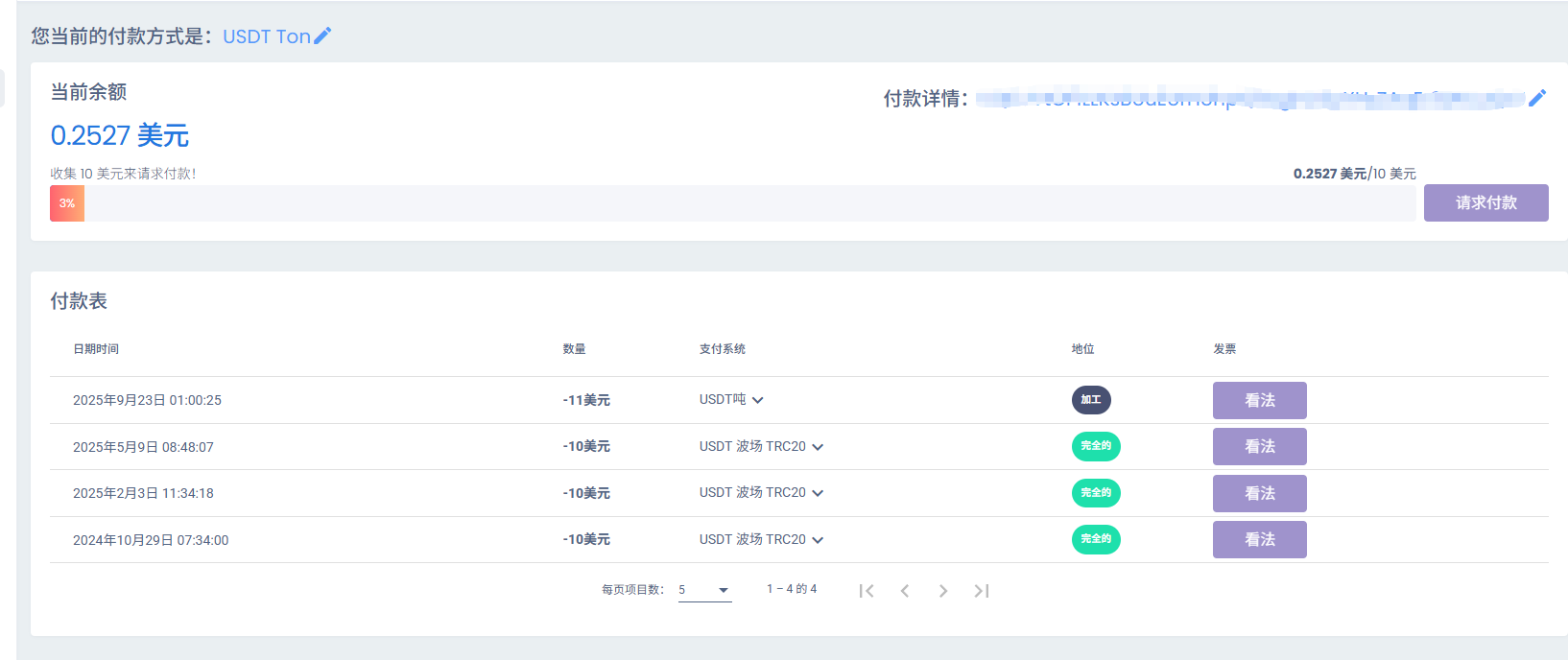The width and height of the screenshot is (1568, 660).
Task: Click the 请求付款 request payout button
Action: point(1485,202)
